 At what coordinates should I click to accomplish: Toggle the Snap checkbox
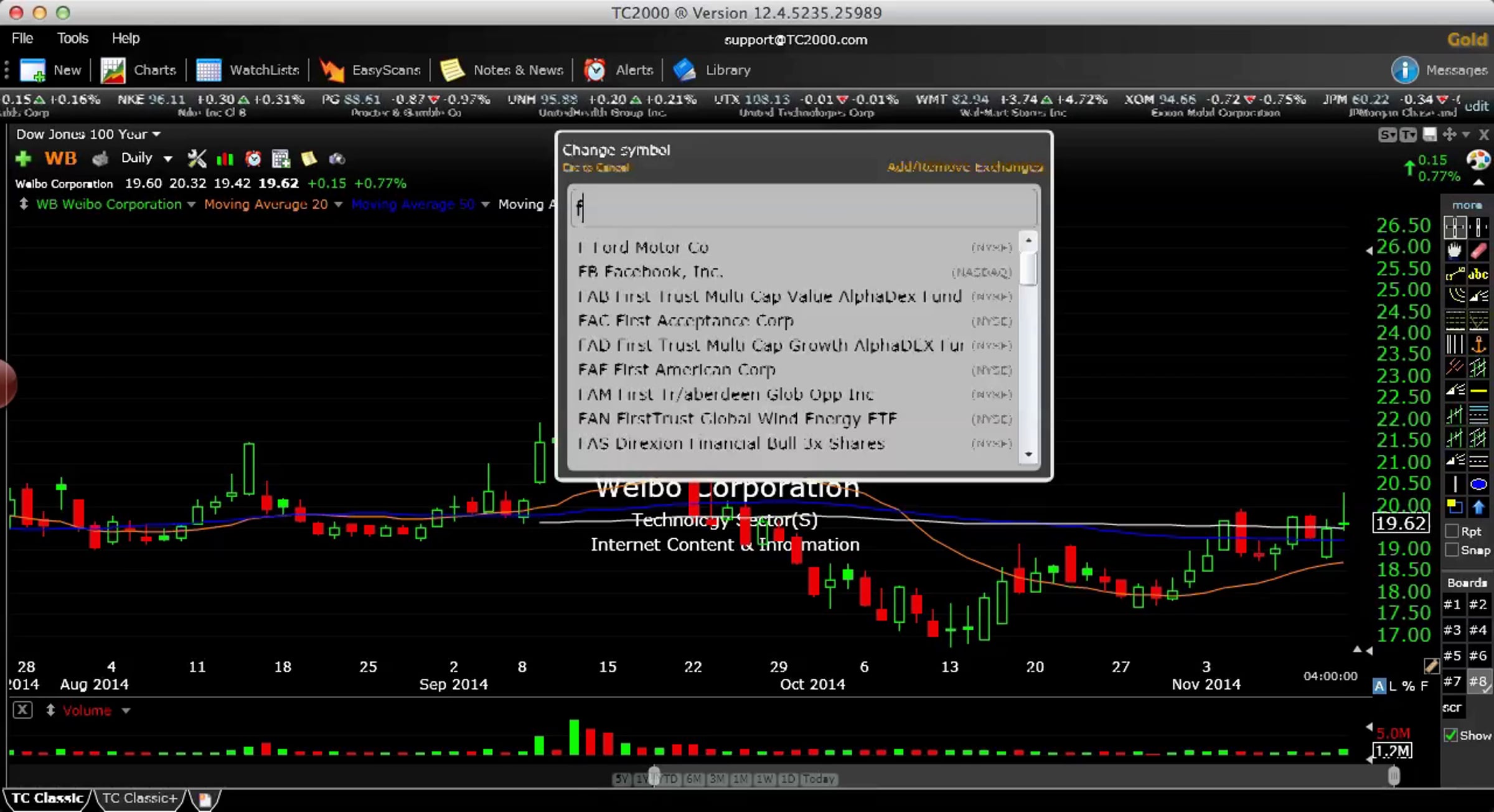click(x=1452, y=549)
